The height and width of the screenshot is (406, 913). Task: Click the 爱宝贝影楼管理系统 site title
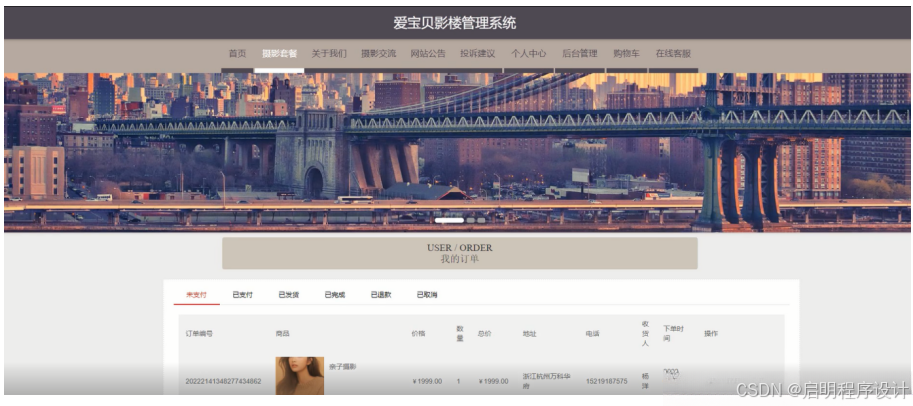pyautogui.click(x=454, y=23)
